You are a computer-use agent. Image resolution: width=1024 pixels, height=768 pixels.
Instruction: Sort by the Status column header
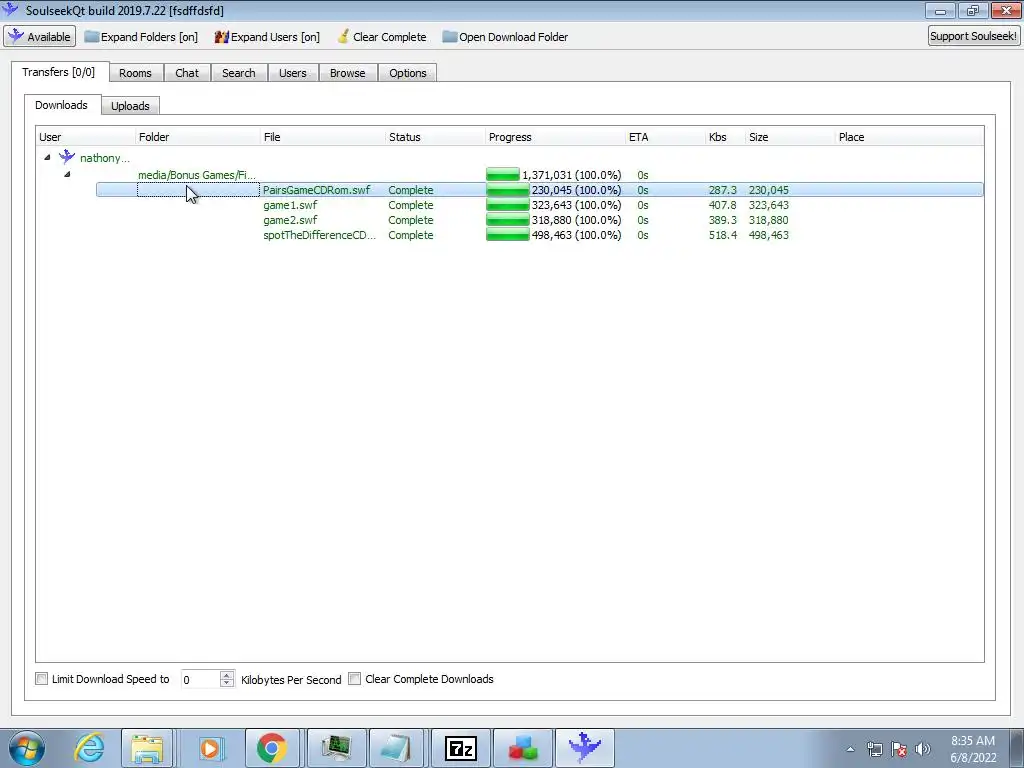tap(435, 137)
